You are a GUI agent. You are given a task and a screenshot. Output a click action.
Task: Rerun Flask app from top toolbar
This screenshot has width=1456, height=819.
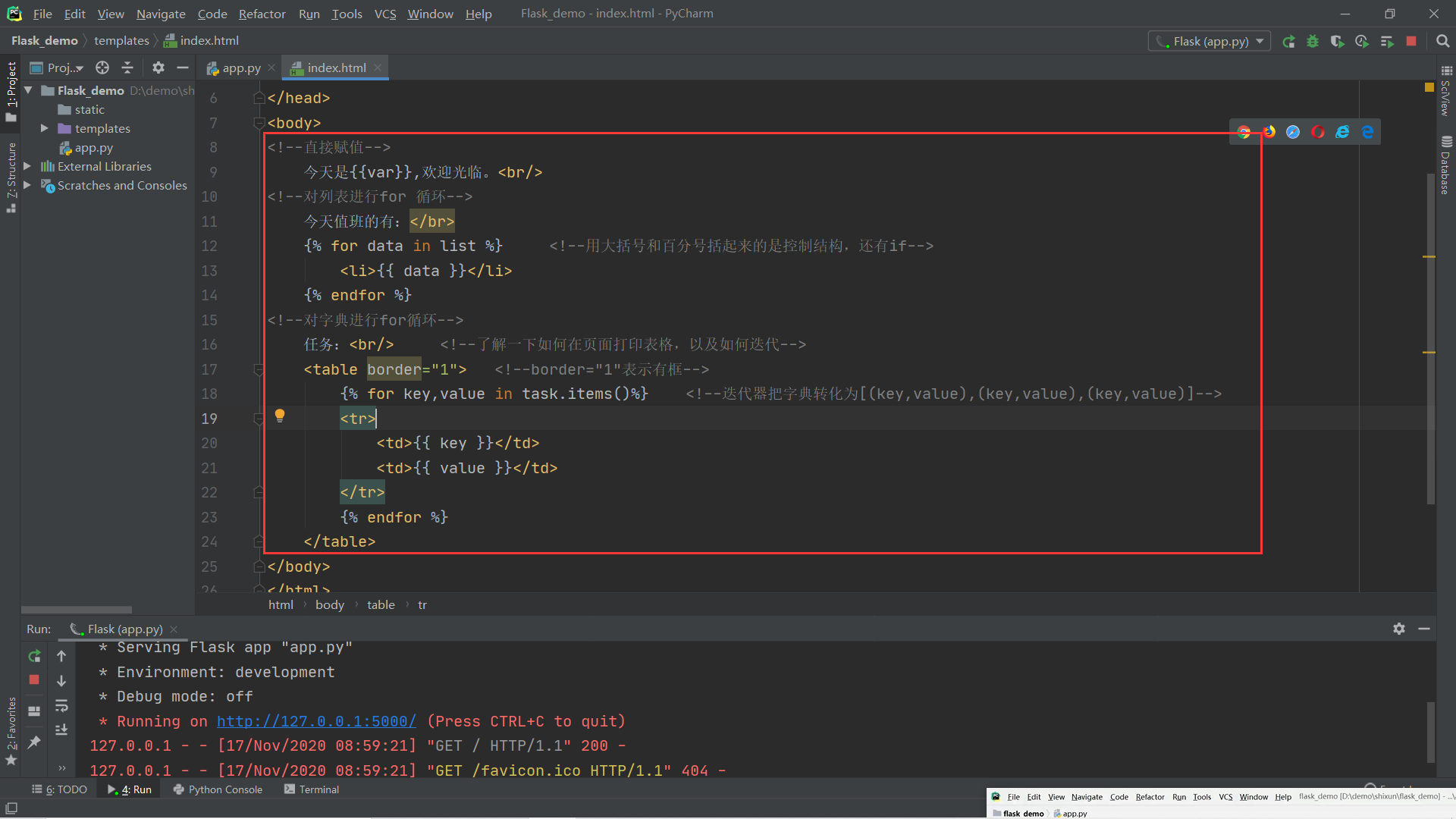(1288, 42)
